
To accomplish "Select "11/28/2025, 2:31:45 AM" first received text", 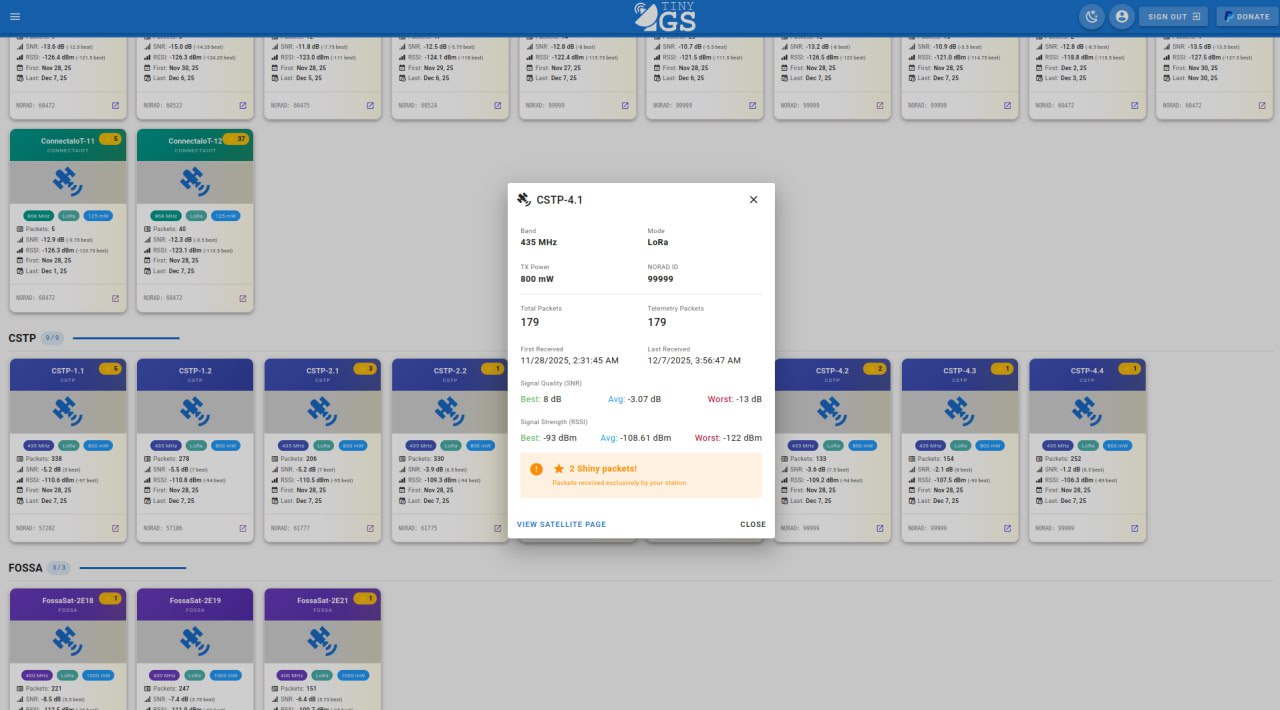I will coord(570,360).
